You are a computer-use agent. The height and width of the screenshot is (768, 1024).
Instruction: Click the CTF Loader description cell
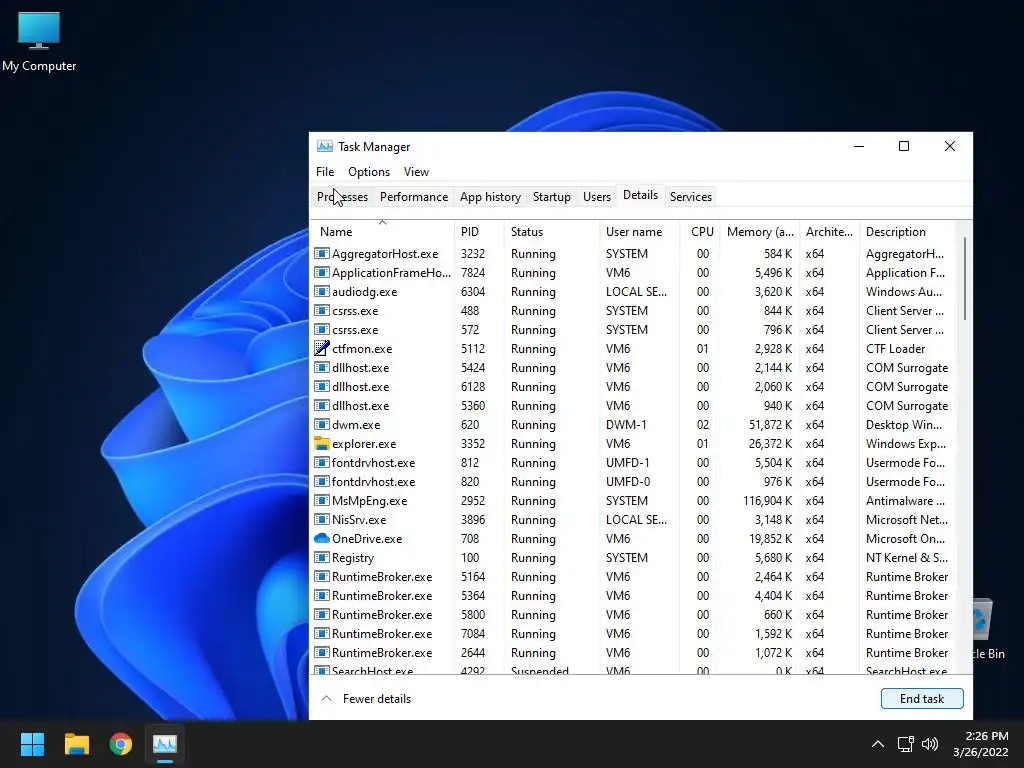(x=895, y=349)
